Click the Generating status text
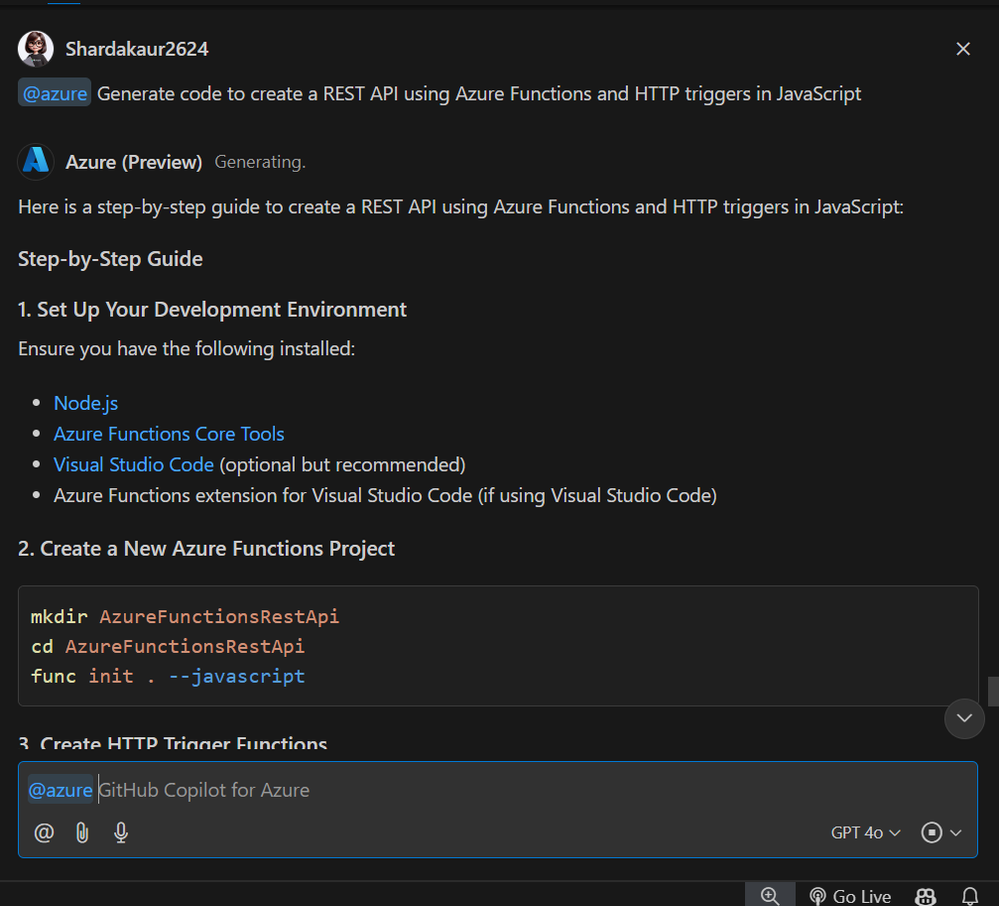Viewport: 999px width, 906px height. [x=260, y=162]
